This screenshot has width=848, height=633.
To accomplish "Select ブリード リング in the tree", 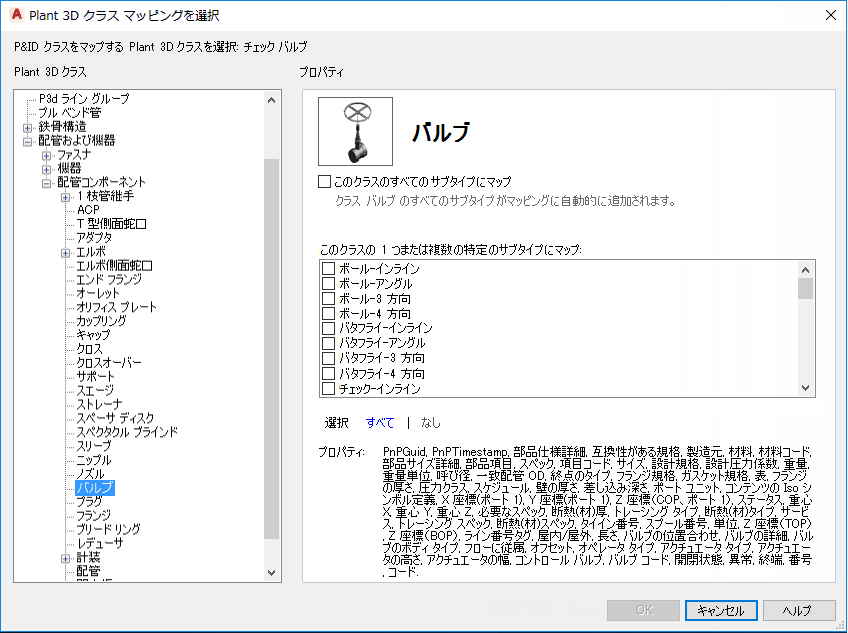I will (108, 529).
